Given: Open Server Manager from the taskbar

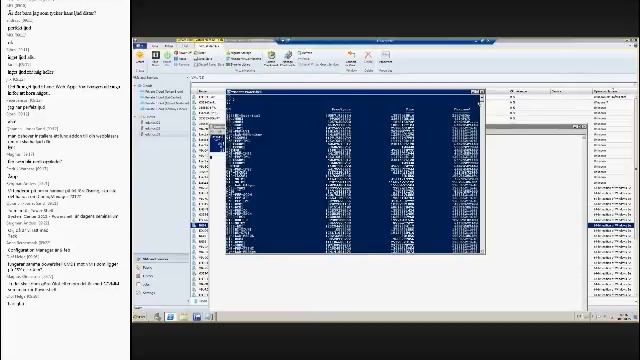Looking at the screenshot, I should [157, 317].
